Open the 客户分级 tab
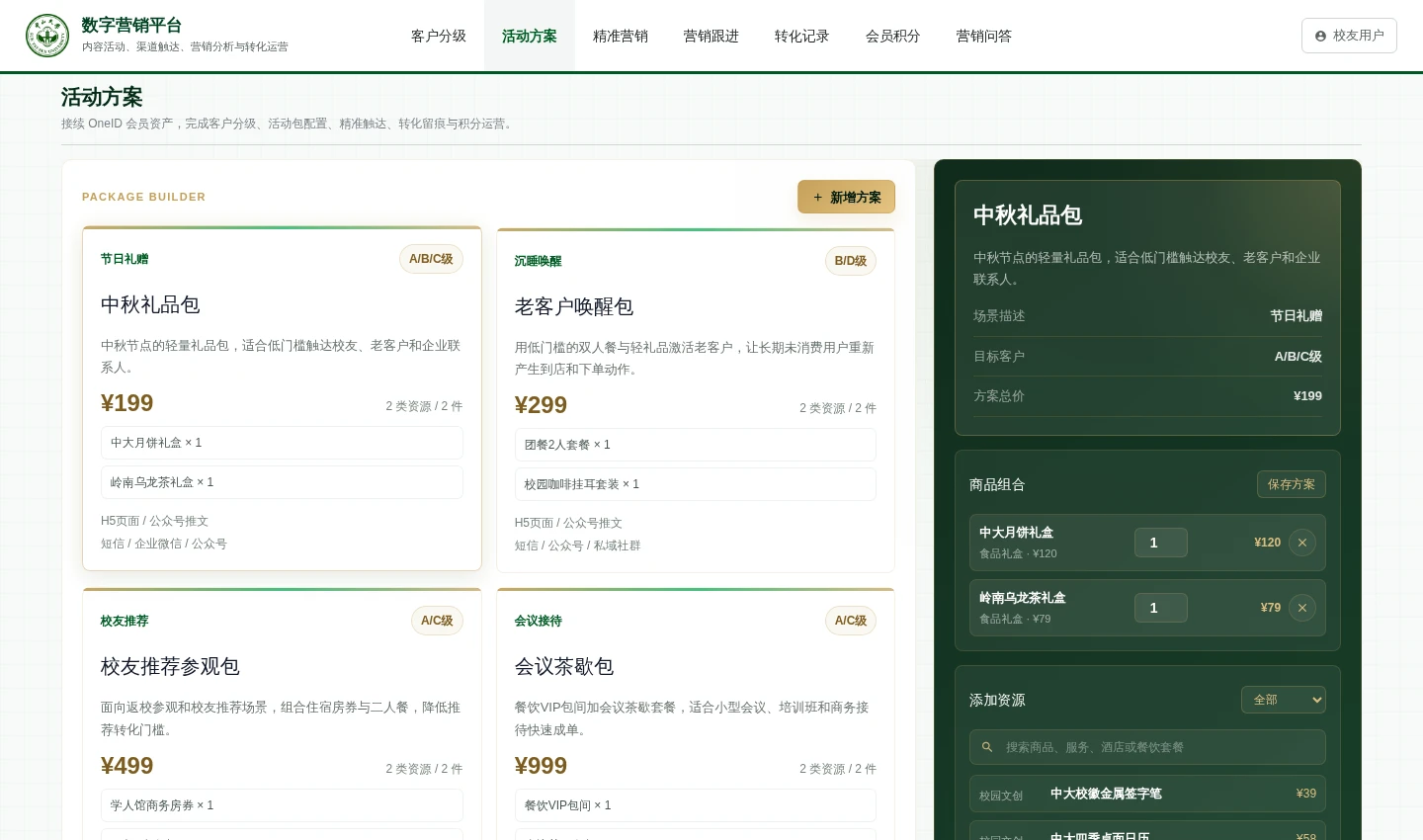 439,36
